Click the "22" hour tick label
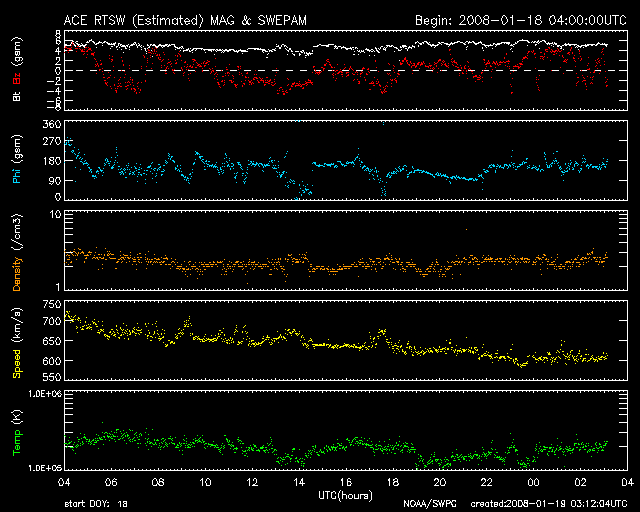 point(487,483)
